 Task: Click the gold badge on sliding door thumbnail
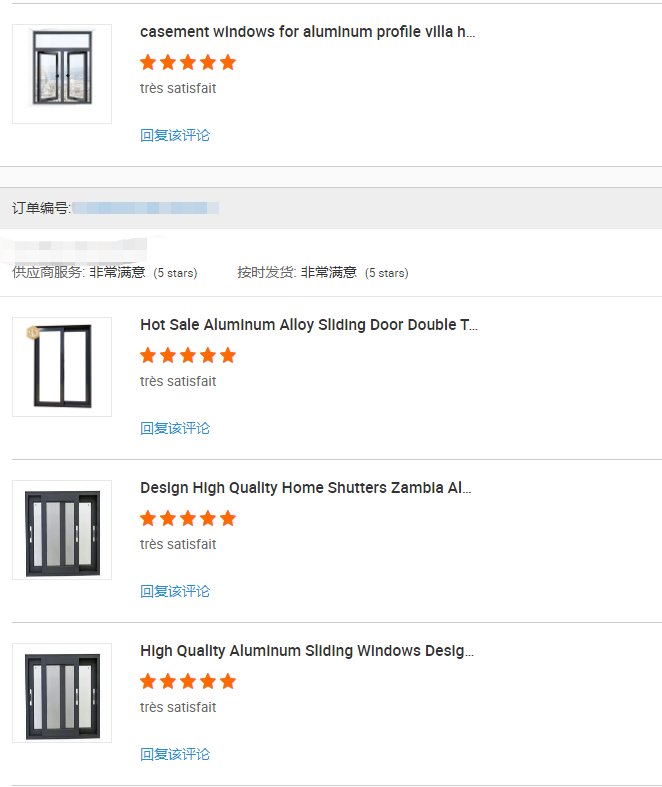click(x=32, y=332)
